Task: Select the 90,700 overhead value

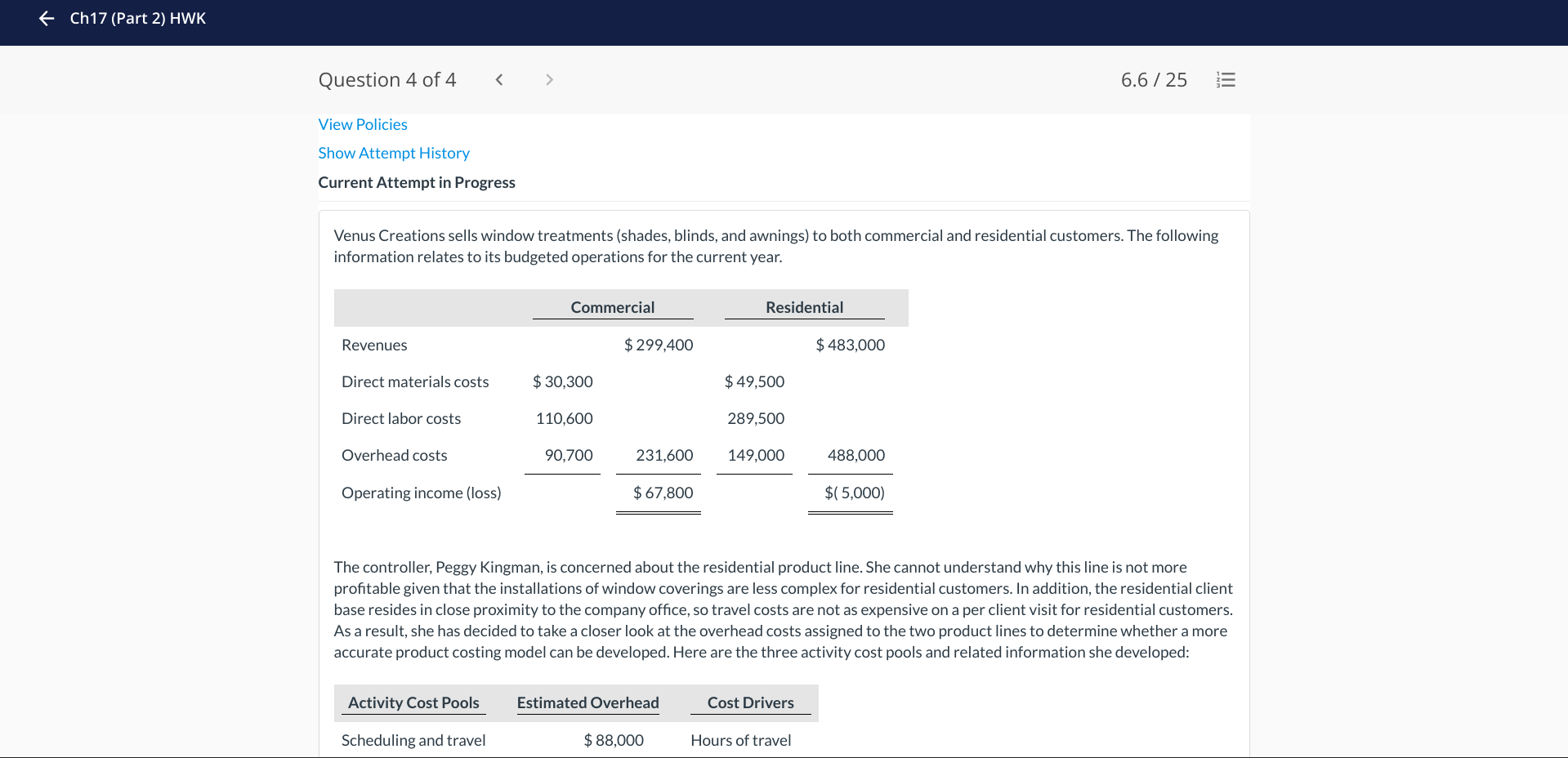Action: (x=569, y=455)
